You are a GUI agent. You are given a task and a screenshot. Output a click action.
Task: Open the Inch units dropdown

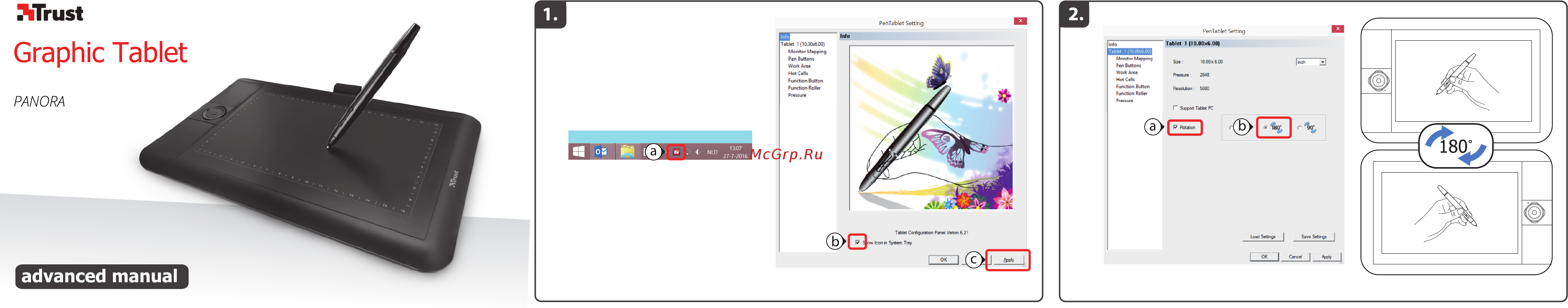coord(1311,62)
